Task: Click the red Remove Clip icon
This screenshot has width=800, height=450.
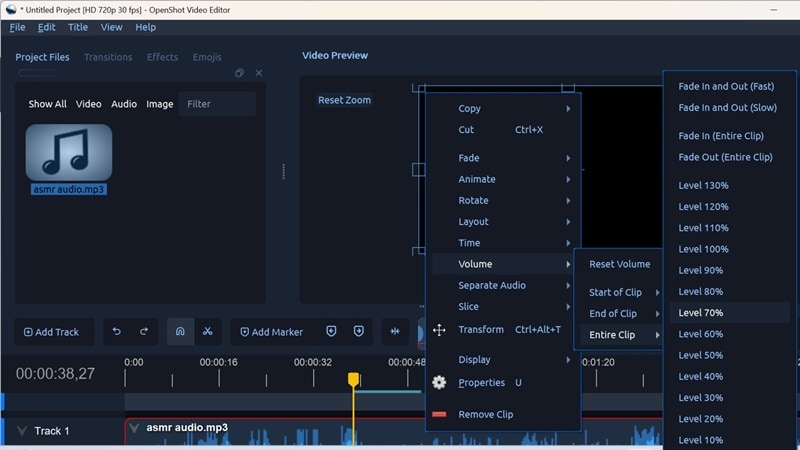Action: (x=439, y=414)
